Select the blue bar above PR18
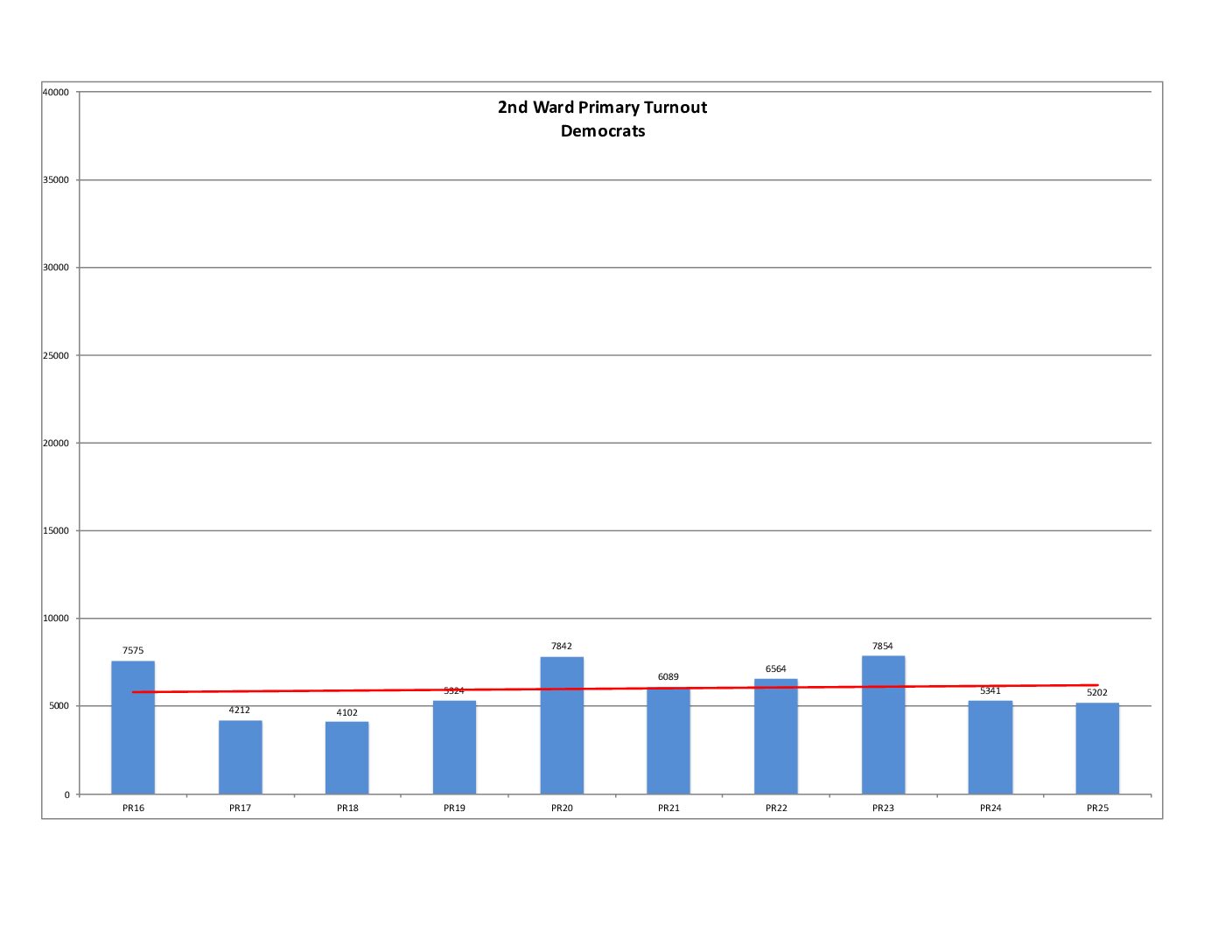The width and height of the screenshot is (1232, 952). click(347, 758)
